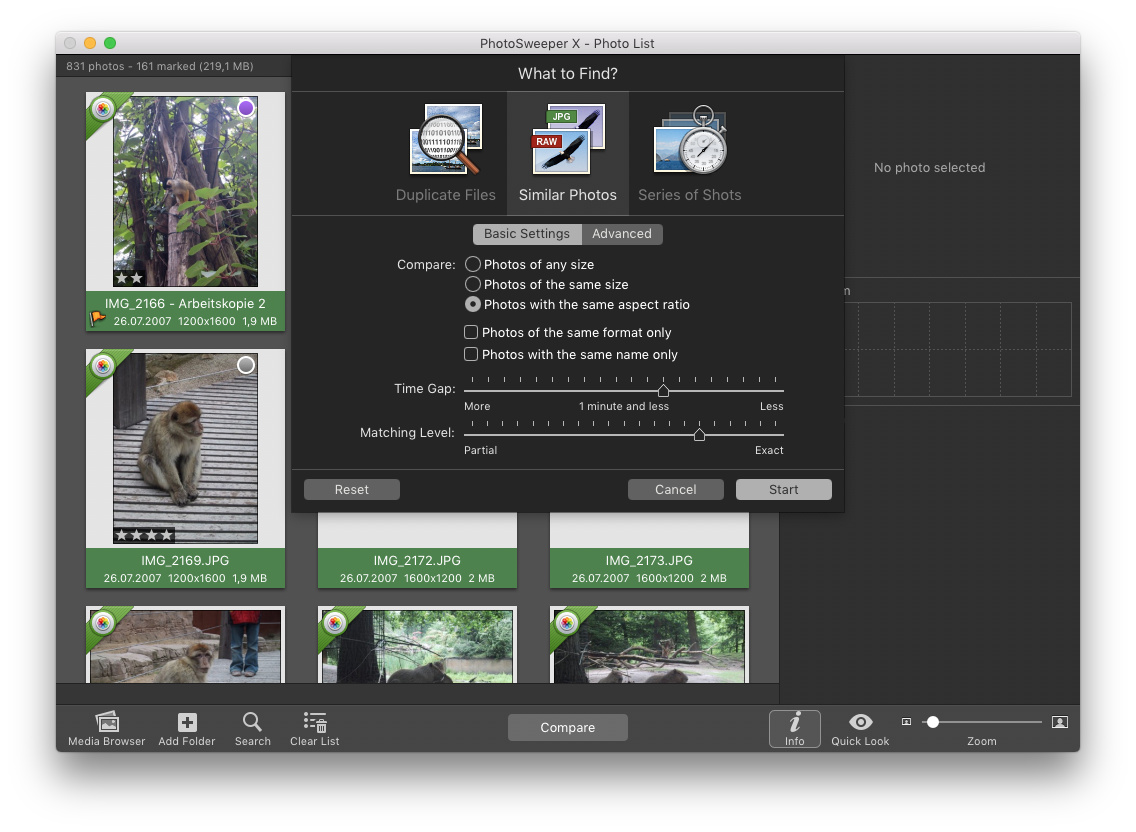Pick the Series of Shots stopwatch icon

pos(689,140)
